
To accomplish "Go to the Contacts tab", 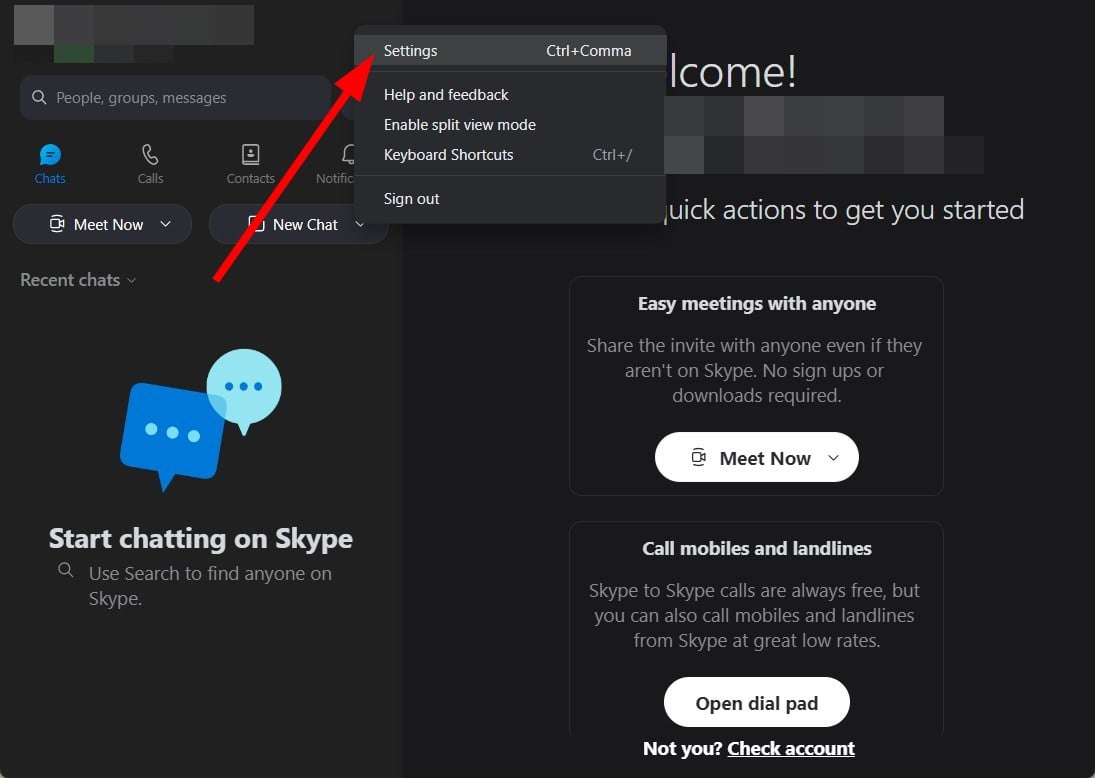I will pyautogui.click(x=251, y=164).
